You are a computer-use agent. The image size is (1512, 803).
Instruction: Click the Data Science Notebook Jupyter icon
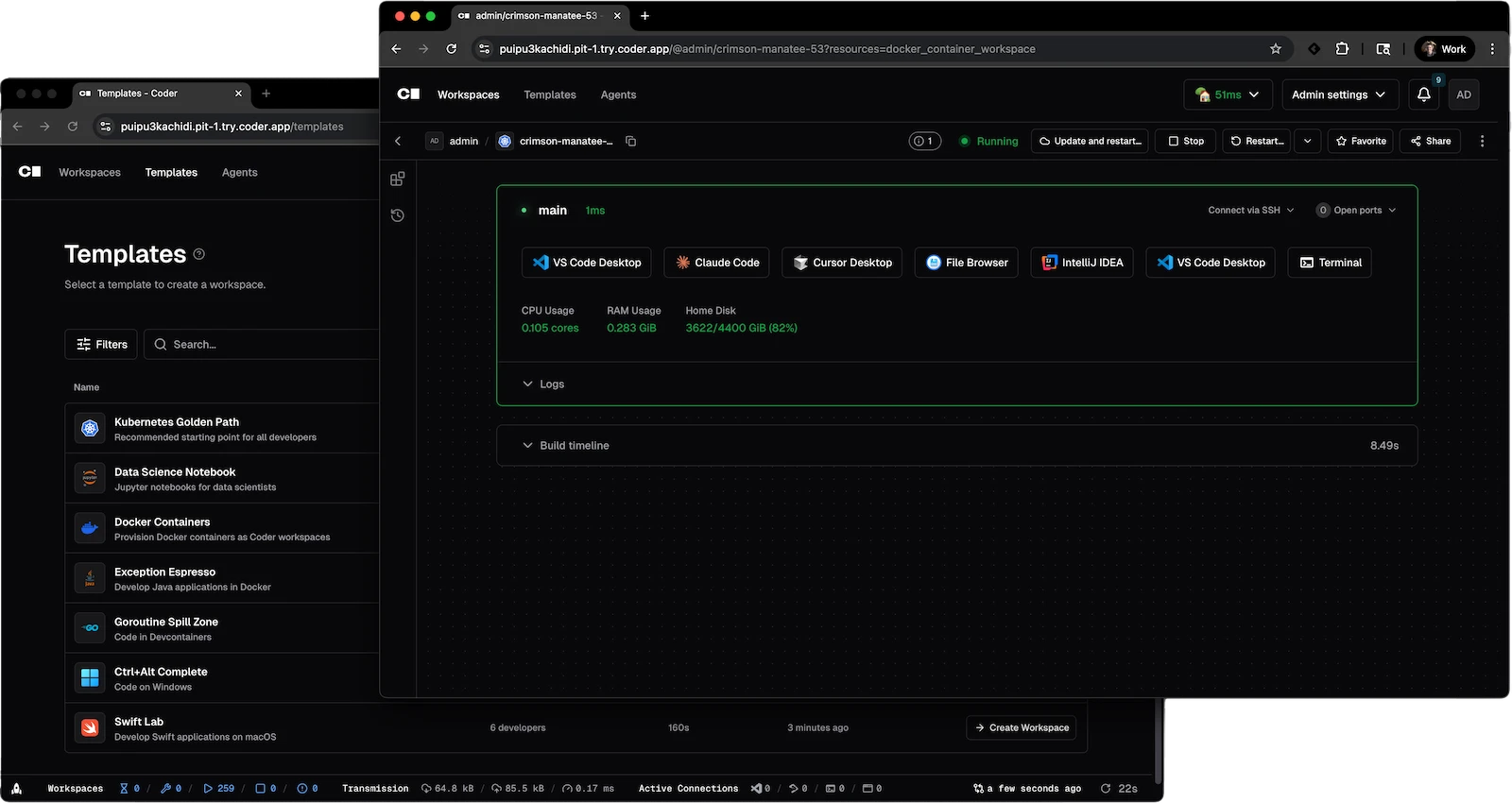[90, 479]
